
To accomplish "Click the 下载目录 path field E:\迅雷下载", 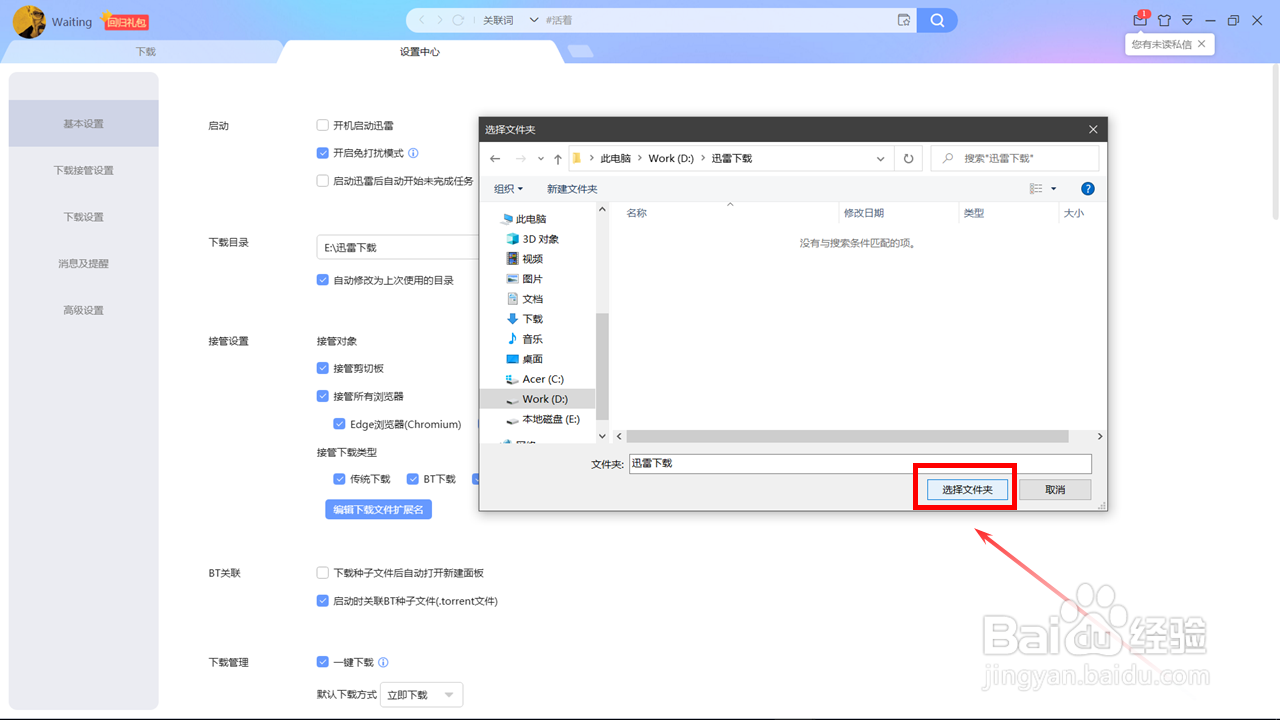I will coord(398,247).
